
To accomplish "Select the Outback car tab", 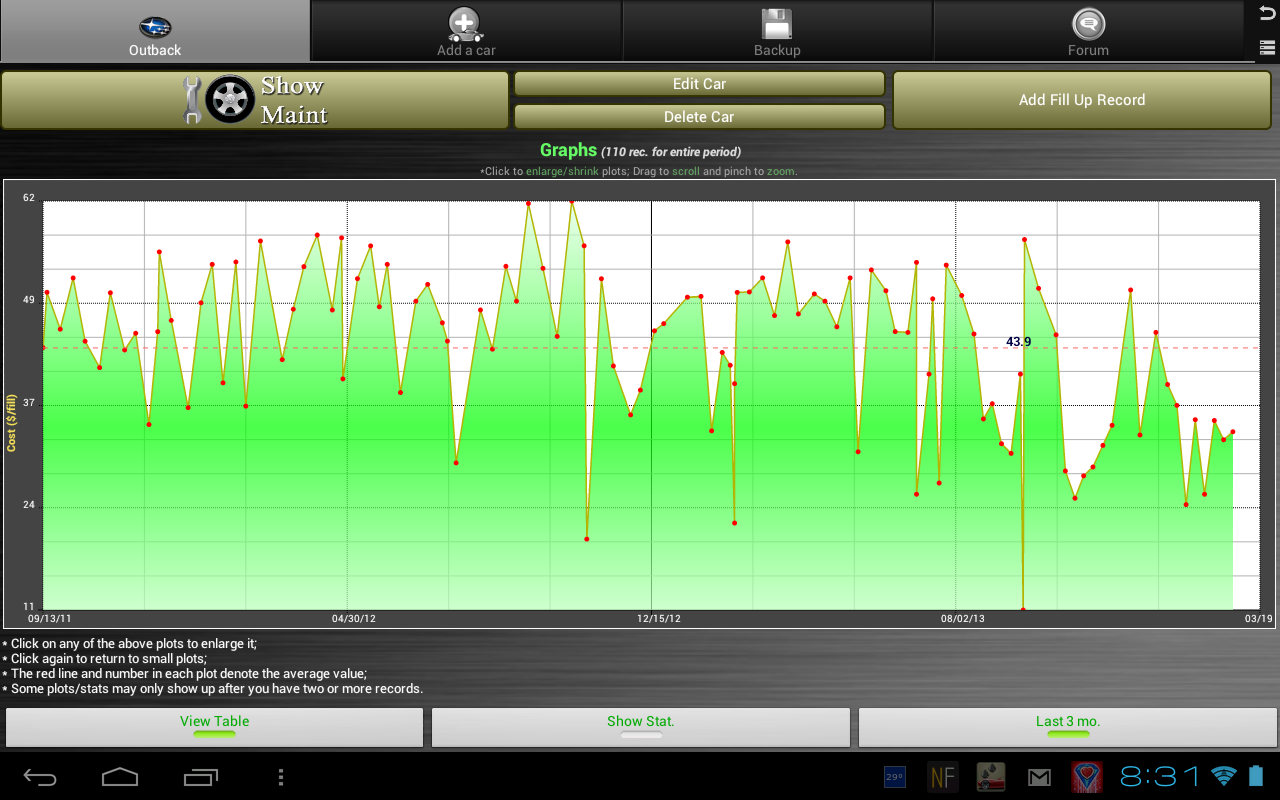I will (155, 31).
